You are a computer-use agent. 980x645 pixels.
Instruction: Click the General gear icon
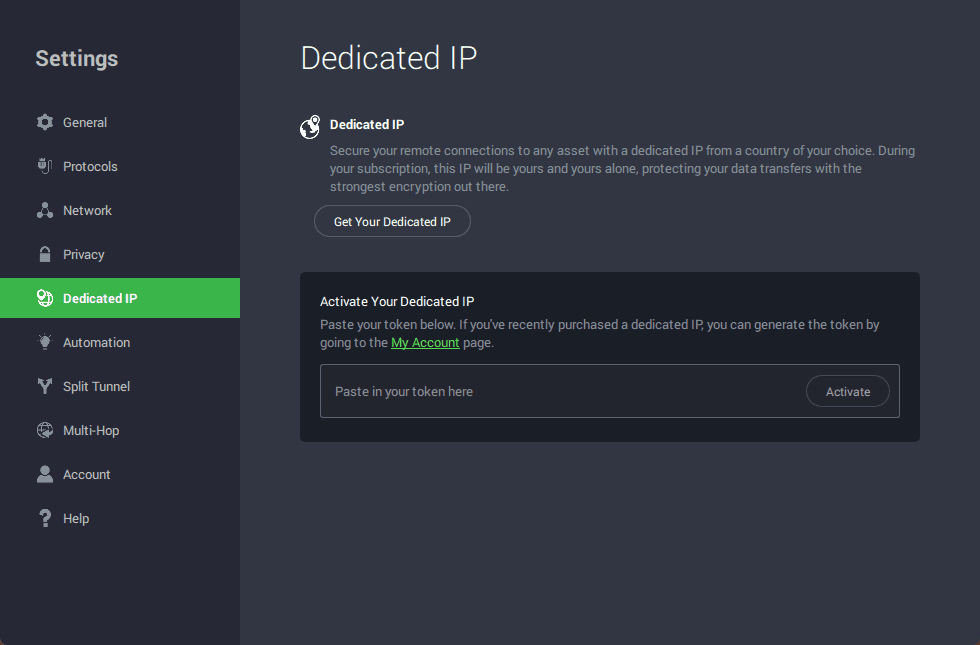[44, 122]
